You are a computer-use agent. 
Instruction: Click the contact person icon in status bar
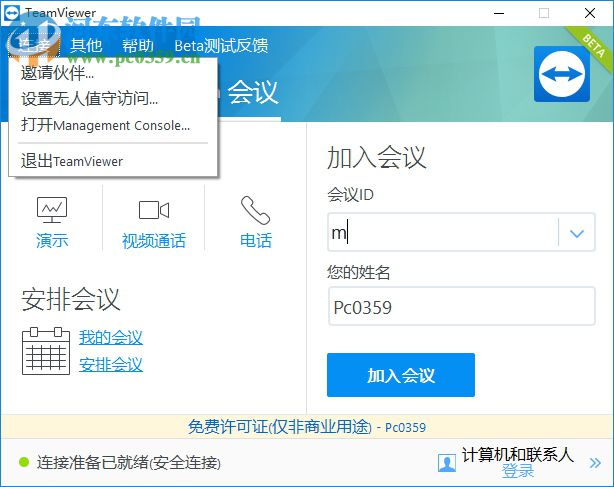tap(447, 463)
